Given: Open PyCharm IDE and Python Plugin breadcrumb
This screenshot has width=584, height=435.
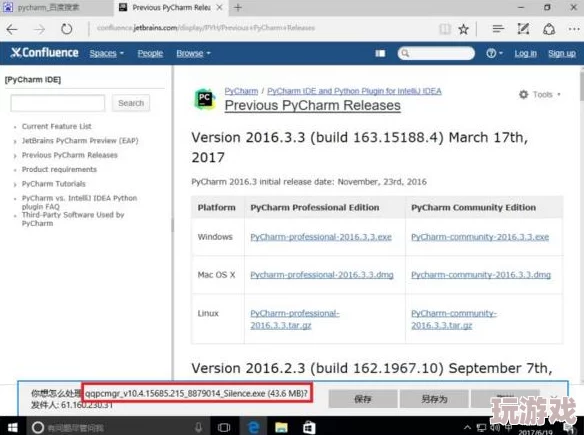Looking at the screenshot, I should pyautogui.click(x=354, y=91).
